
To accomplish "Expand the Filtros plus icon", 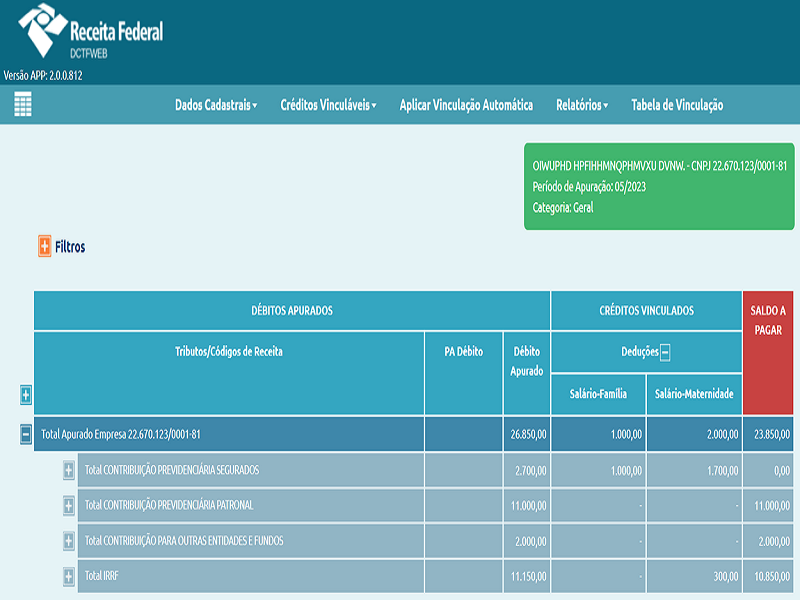I will click(x=45, y=246).
